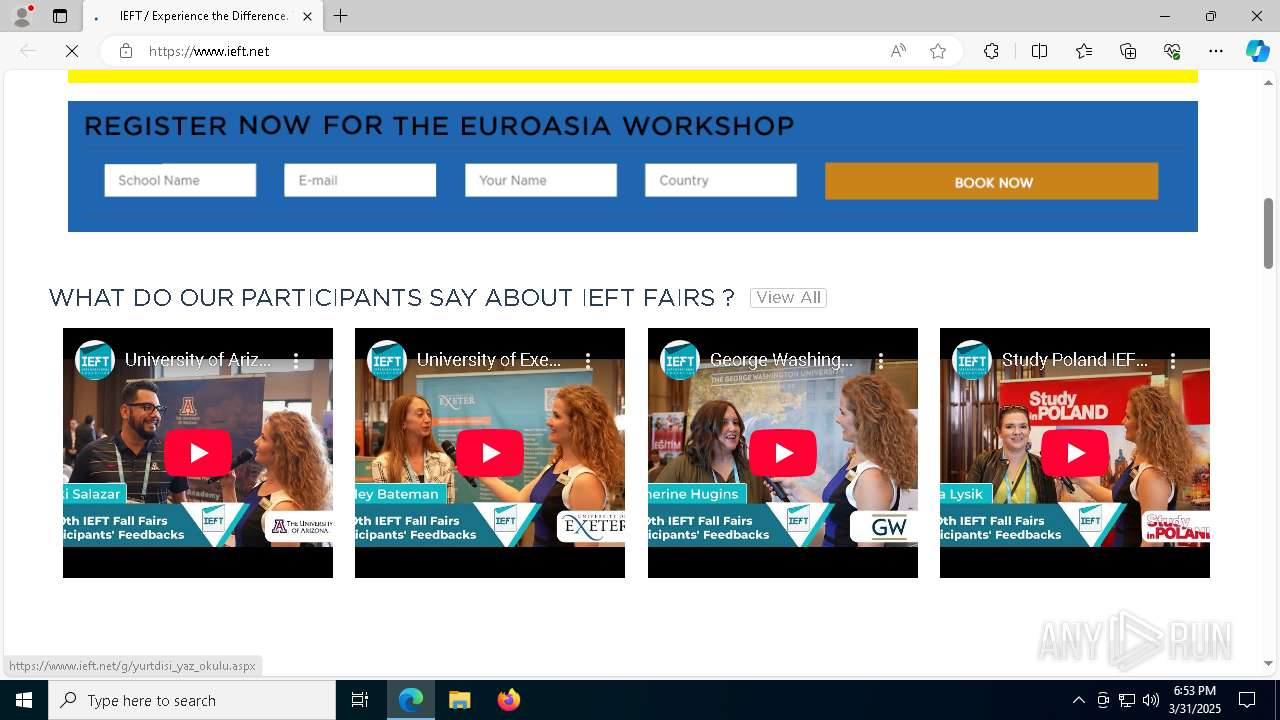Show hidden system tray icons
Screen dimensions: 1280x720
coord(1078,700)
